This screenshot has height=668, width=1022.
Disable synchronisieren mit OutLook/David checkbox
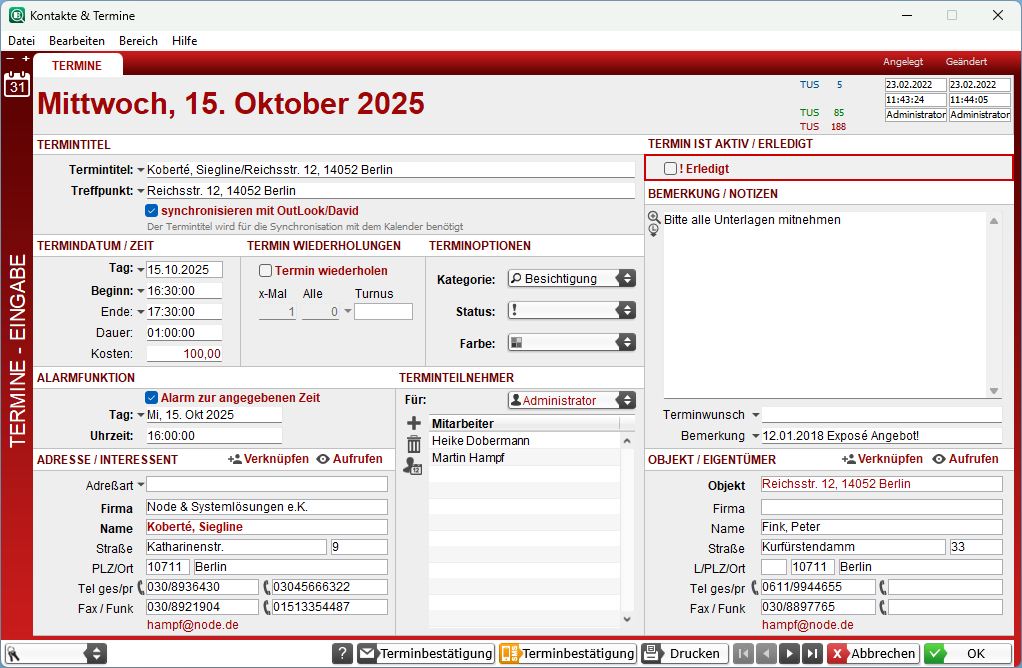152,211
